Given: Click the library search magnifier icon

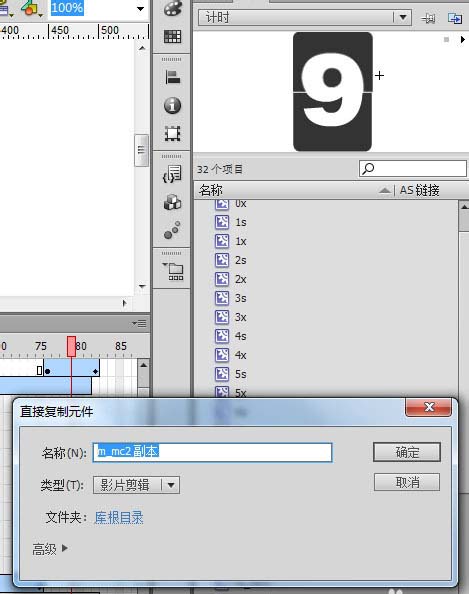Looking at the screenshot, I should 368,168.
